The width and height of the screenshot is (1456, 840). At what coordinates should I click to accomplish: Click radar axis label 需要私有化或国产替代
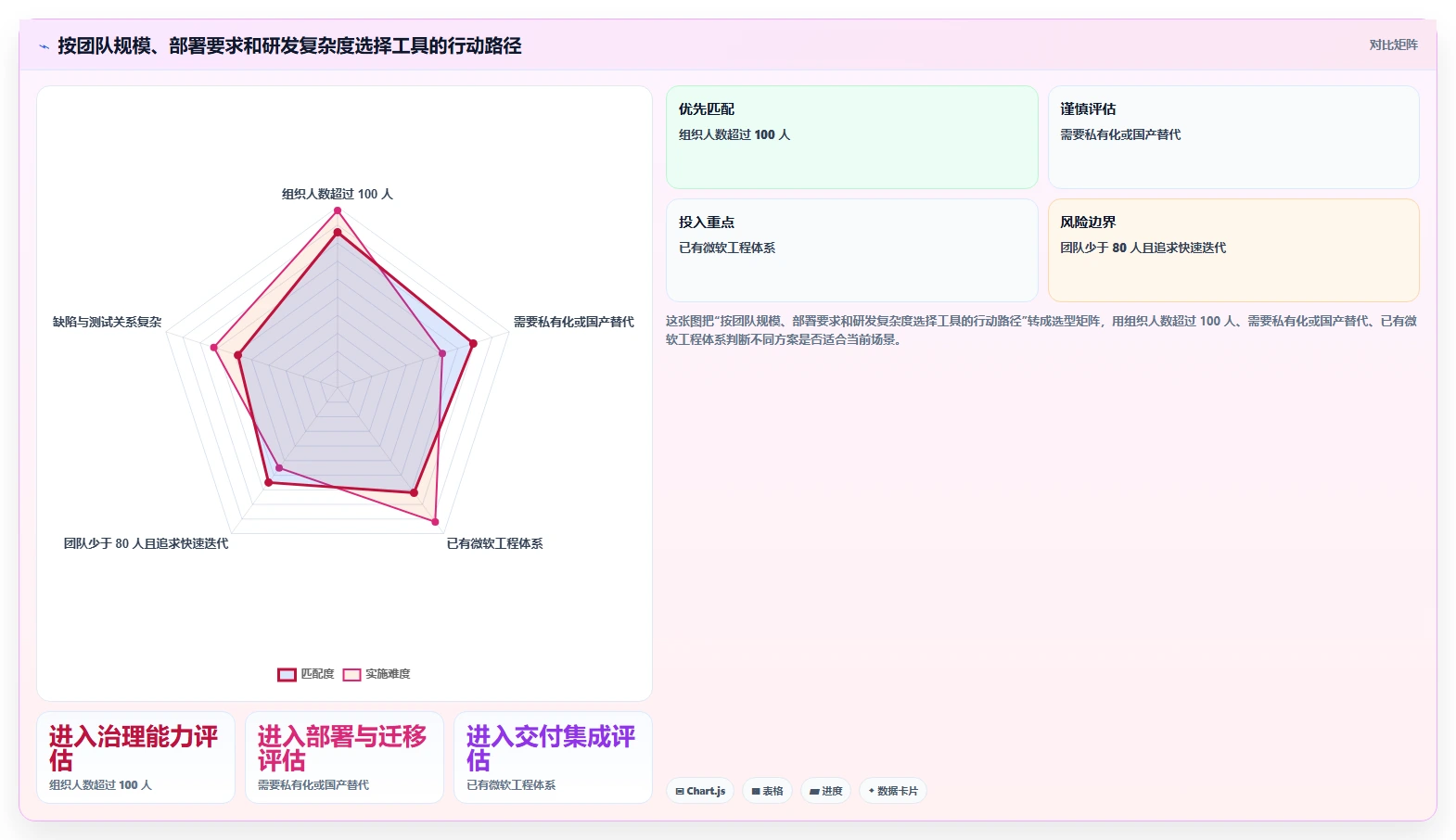coord(574,322)
